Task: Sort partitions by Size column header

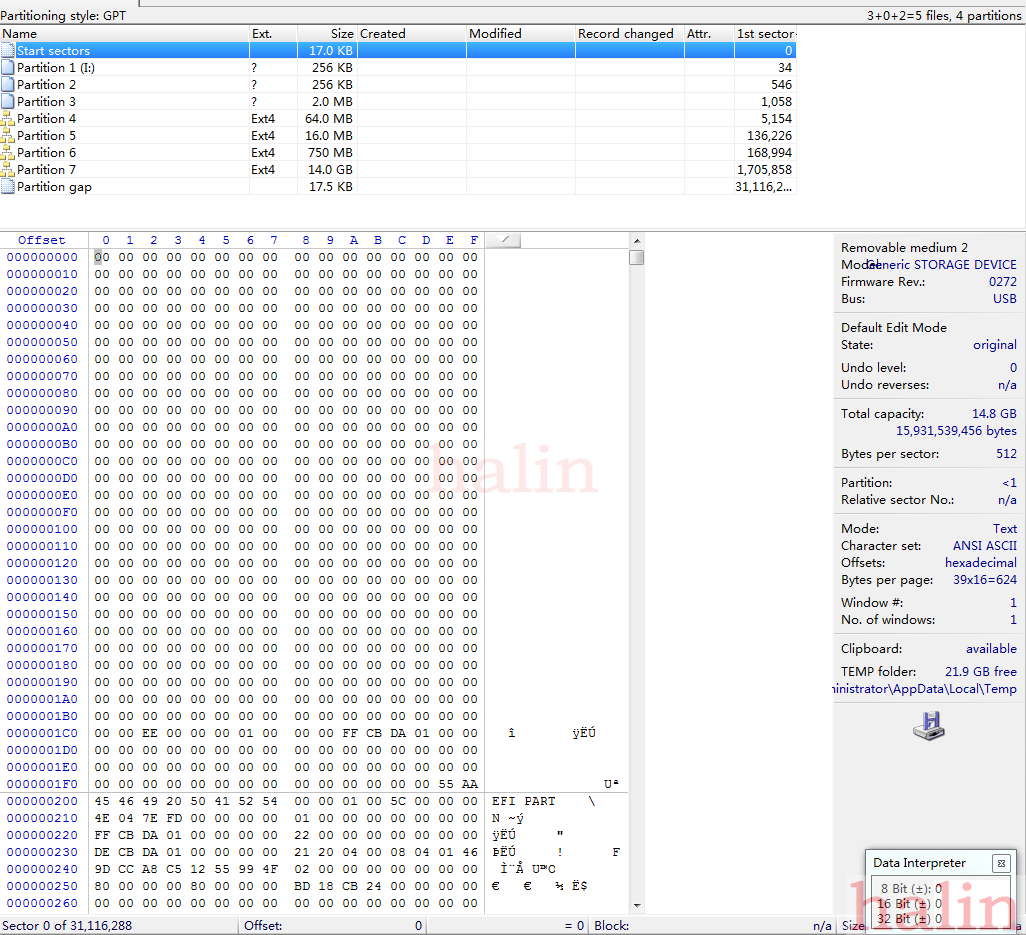Action: 326,34
